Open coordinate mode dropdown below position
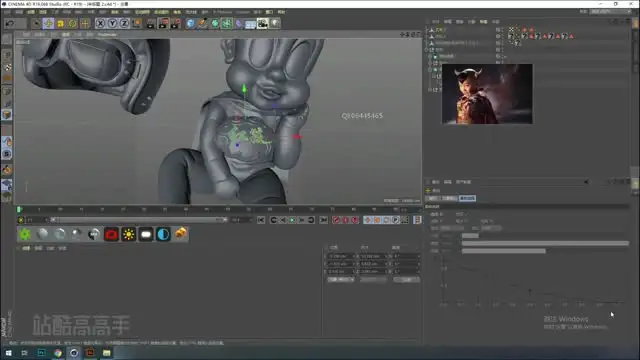Screen dimensions: 640x360 341,280
